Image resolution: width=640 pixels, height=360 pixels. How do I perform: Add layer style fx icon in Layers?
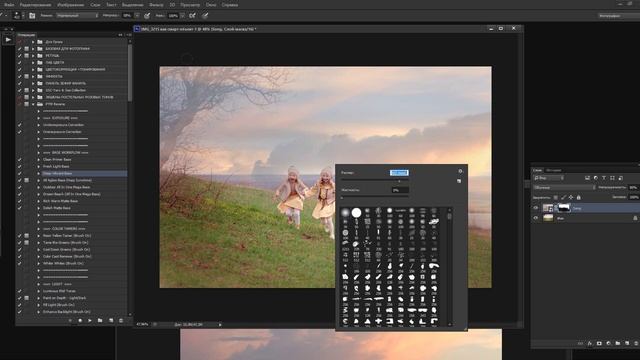click(x=590, y=344)
